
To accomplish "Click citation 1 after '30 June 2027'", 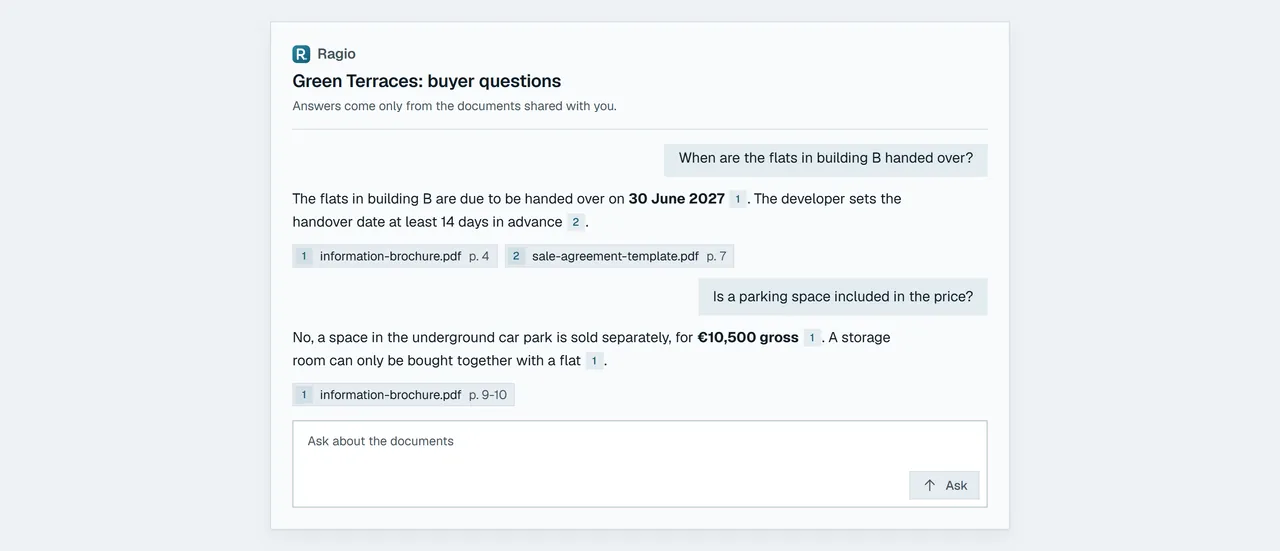I will (737, 199).
